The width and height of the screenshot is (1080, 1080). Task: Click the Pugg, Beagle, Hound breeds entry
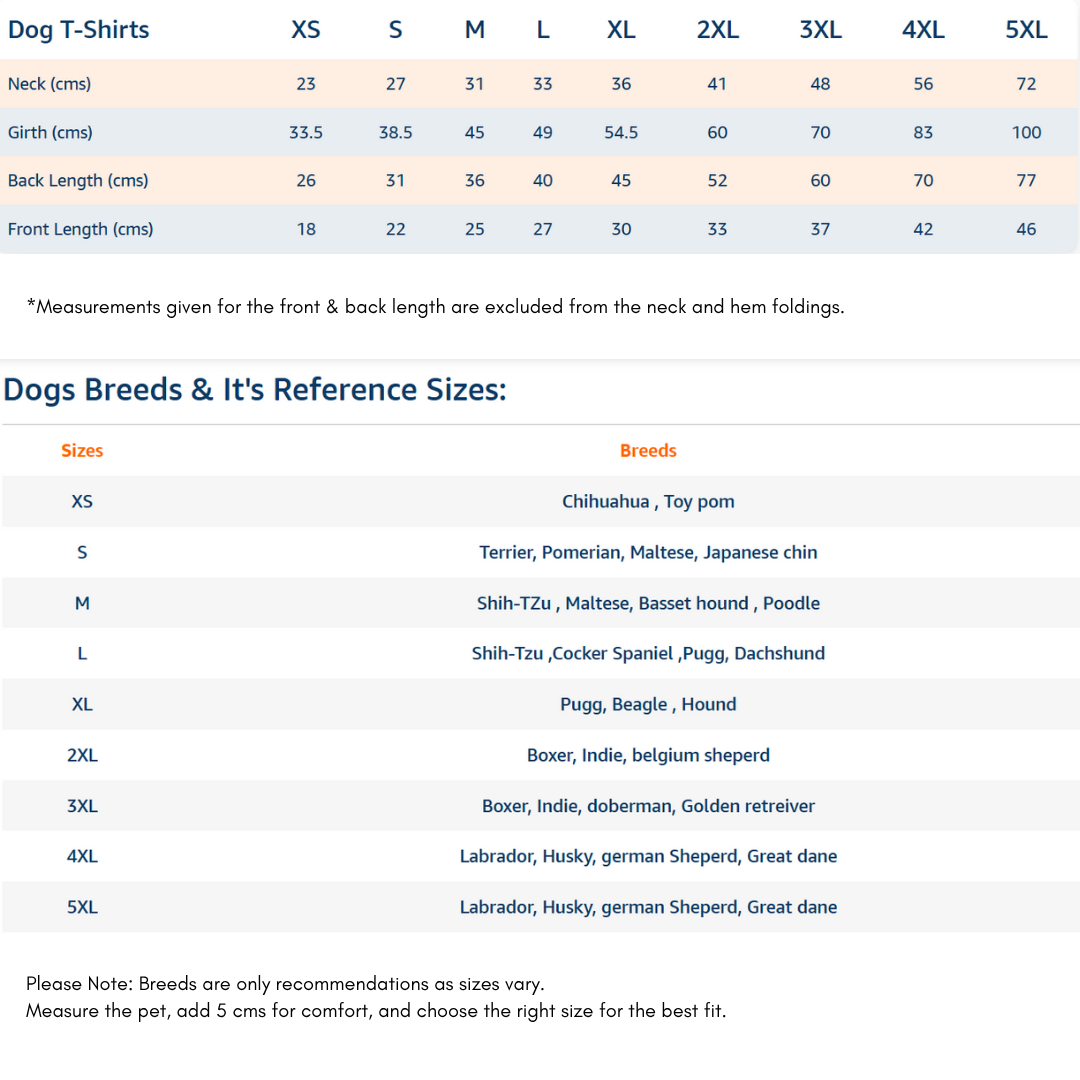(648, 705)
